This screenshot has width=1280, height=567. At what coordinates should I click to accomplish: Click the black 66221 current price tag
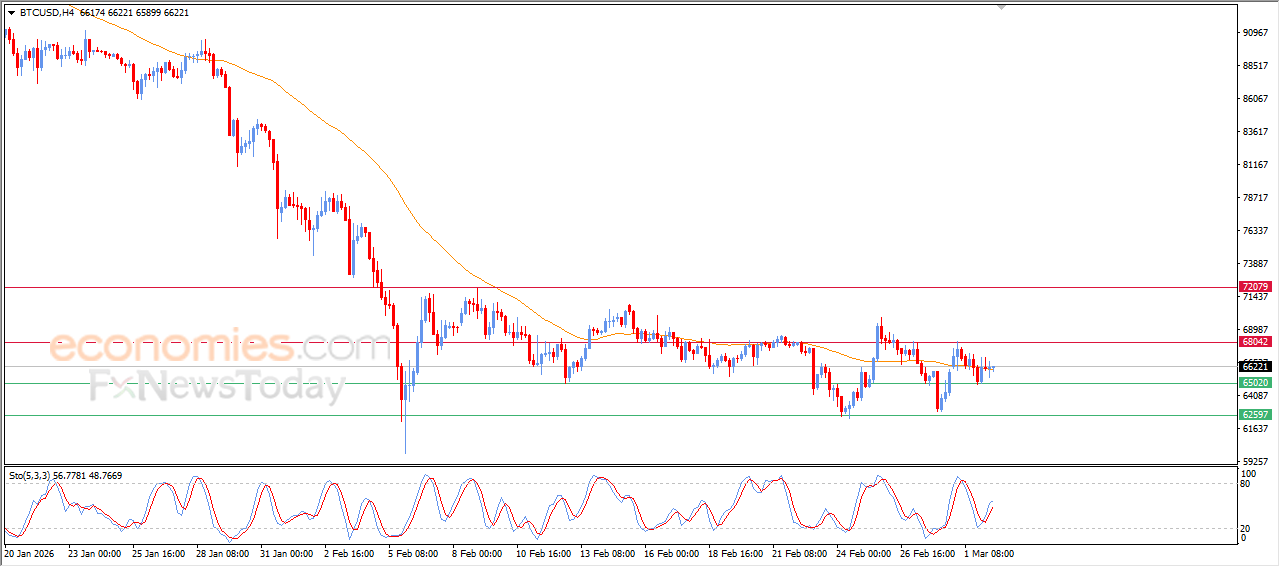pos(1255,367)
